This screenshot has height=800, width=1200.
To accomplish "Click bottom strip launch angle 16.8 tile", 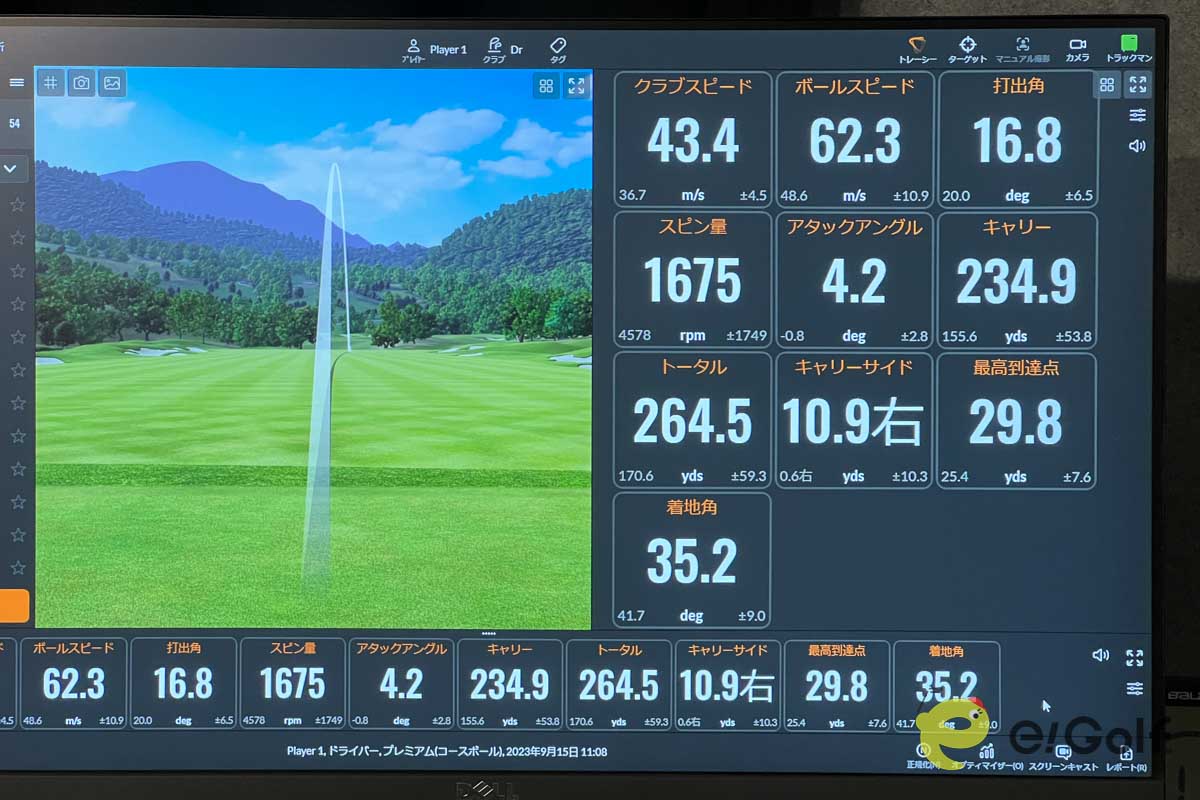I will (x=183, y=684).
